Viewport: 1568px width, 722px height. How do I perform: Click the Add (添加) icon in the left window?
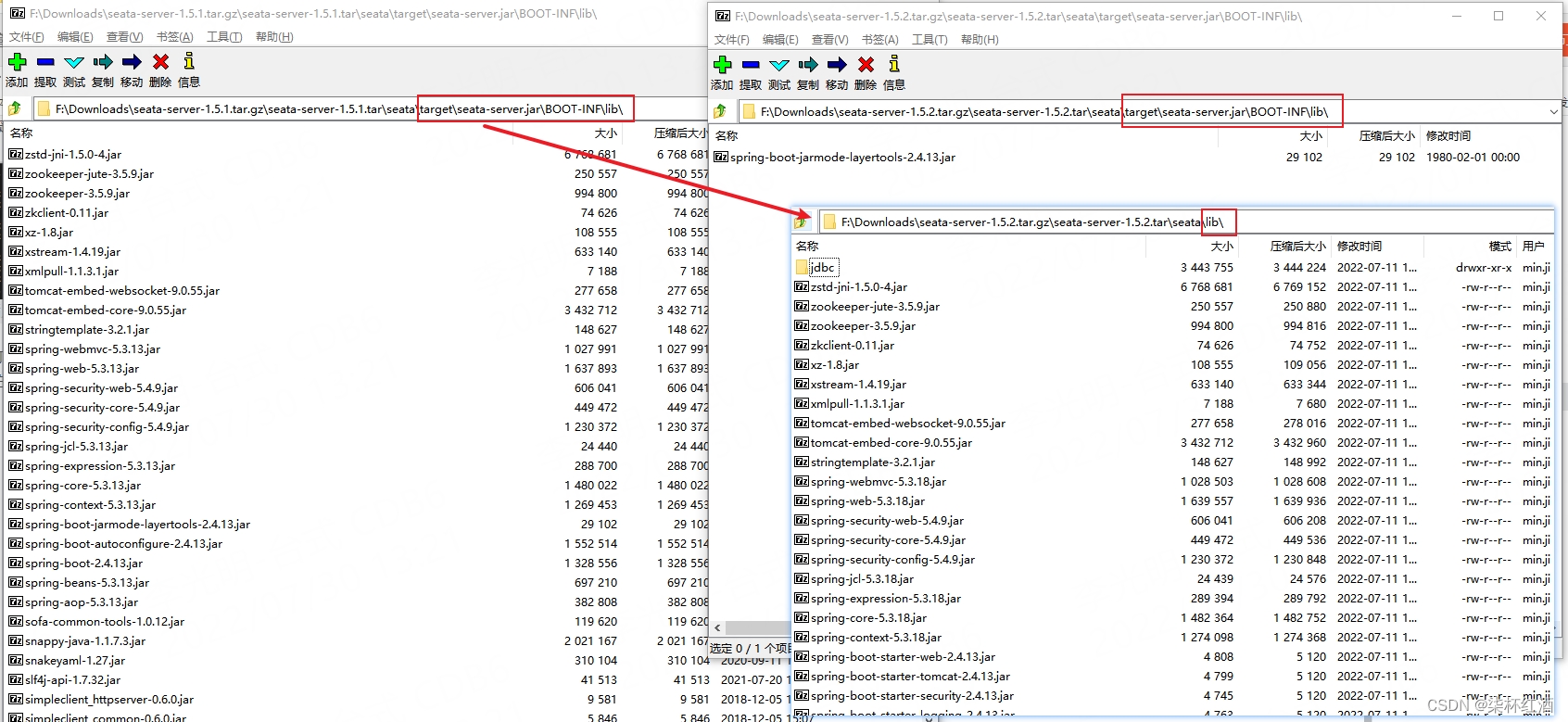pyautogui.click(x=17, y=62)
